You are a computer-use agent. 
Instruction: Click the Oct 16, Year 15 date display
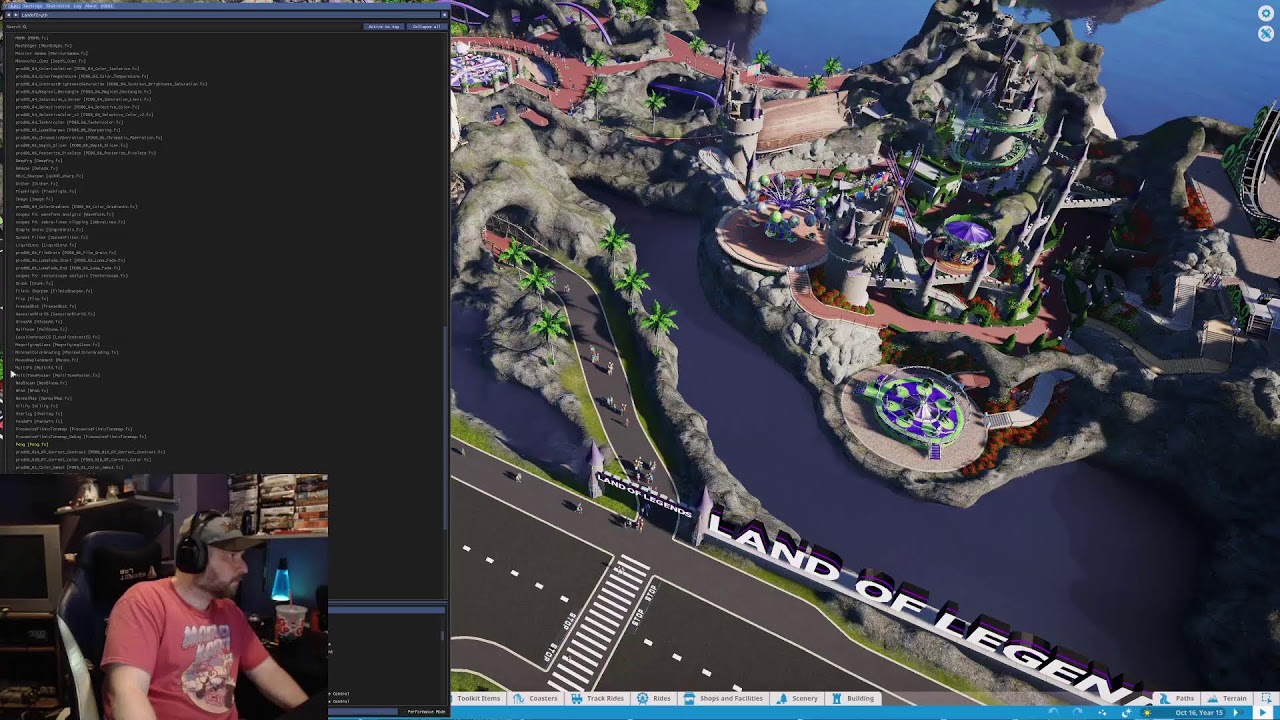[1199, 712]
